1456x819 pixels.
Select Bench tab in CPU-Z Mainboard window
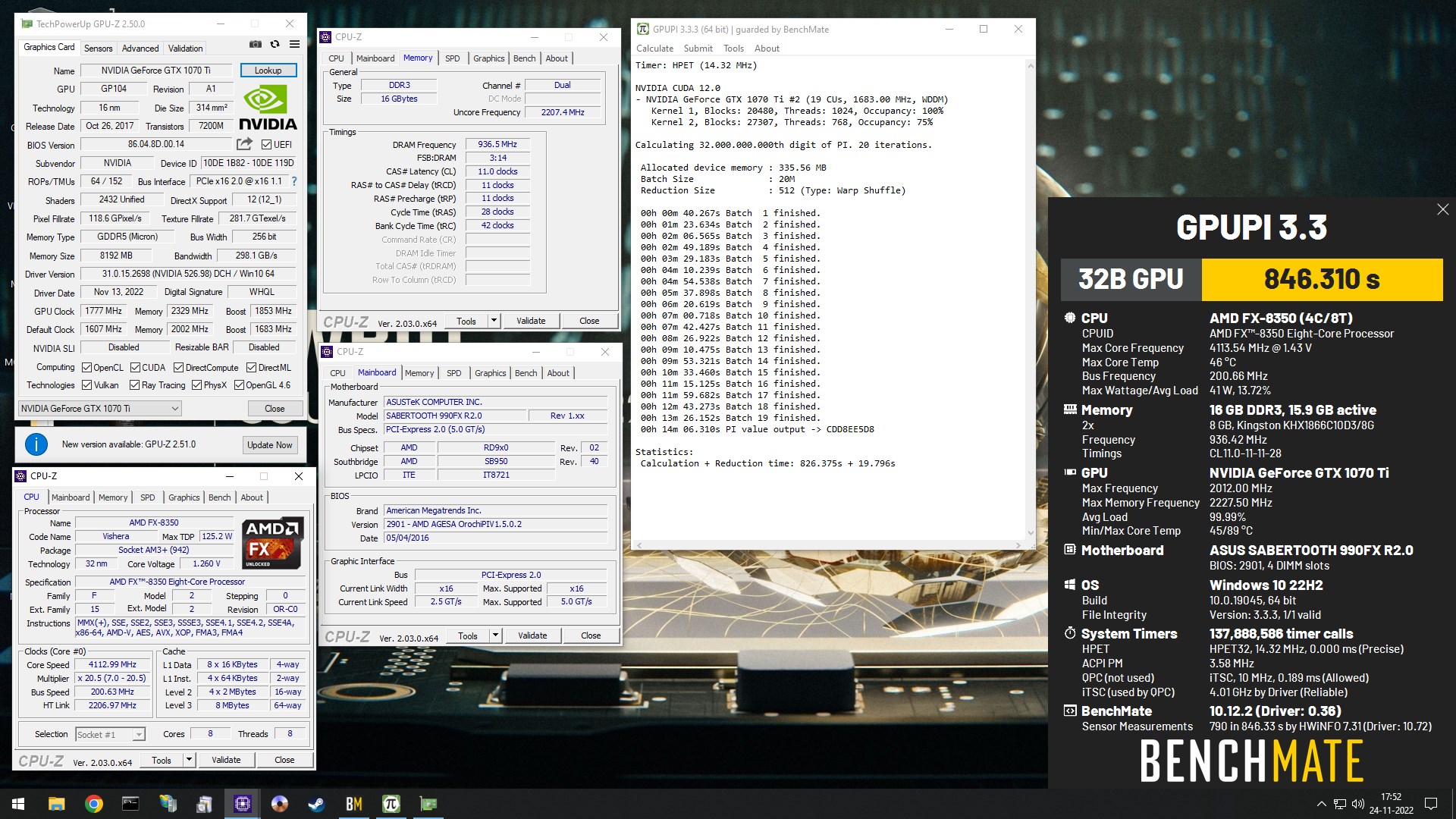click(x=526, y=373)
